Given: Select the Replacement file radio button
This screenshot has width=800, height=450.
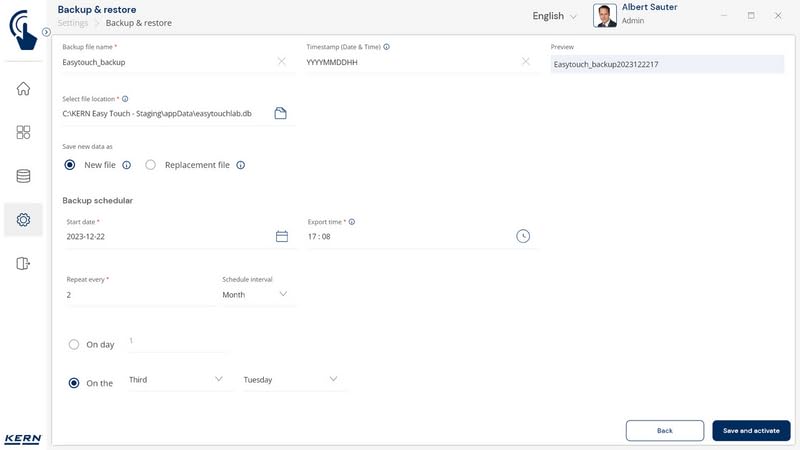Looking at the screenshot, I should [x=151, y=165].
